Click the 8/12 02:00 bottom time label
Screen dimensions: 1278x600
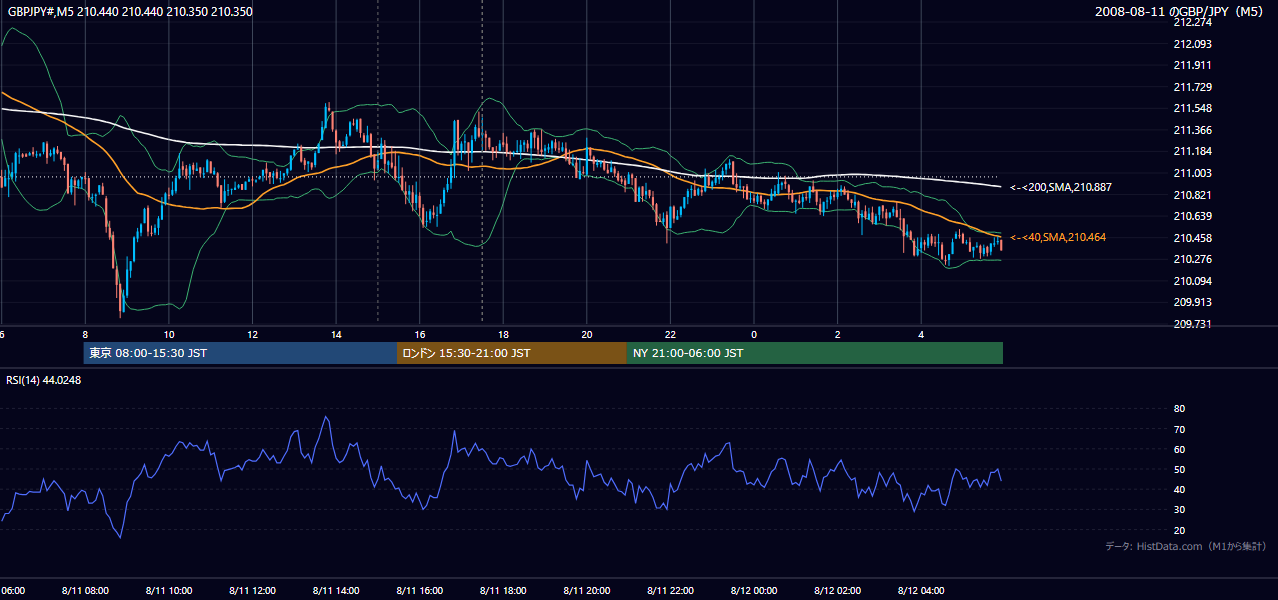pyautogui.click(x=838, y=590)
